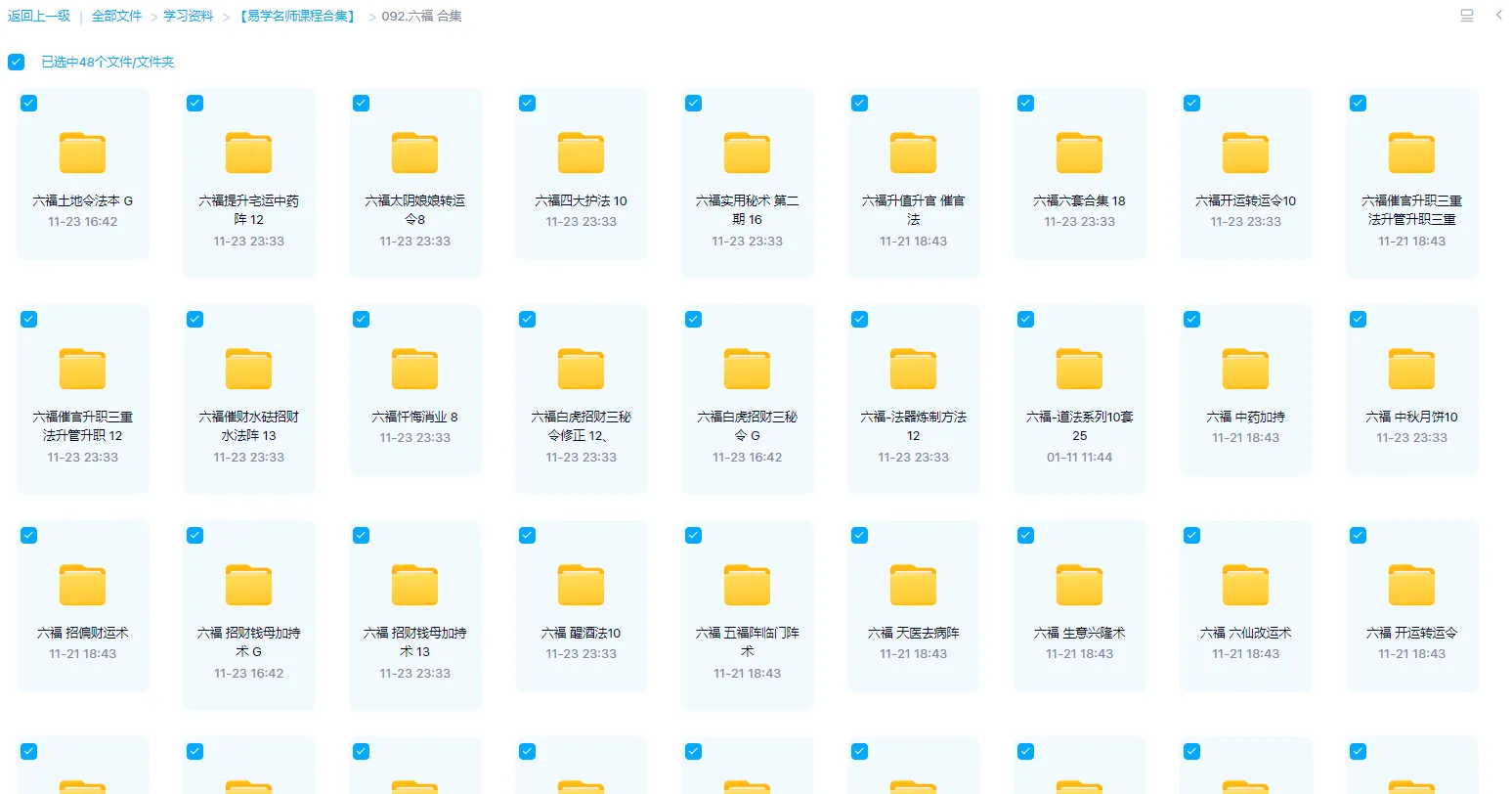Click the 01-11 11:44 date under 六福-道法系列10套
This screenshot has width=1512, height=794.
pyautogui.click(x=1080, y=457)
